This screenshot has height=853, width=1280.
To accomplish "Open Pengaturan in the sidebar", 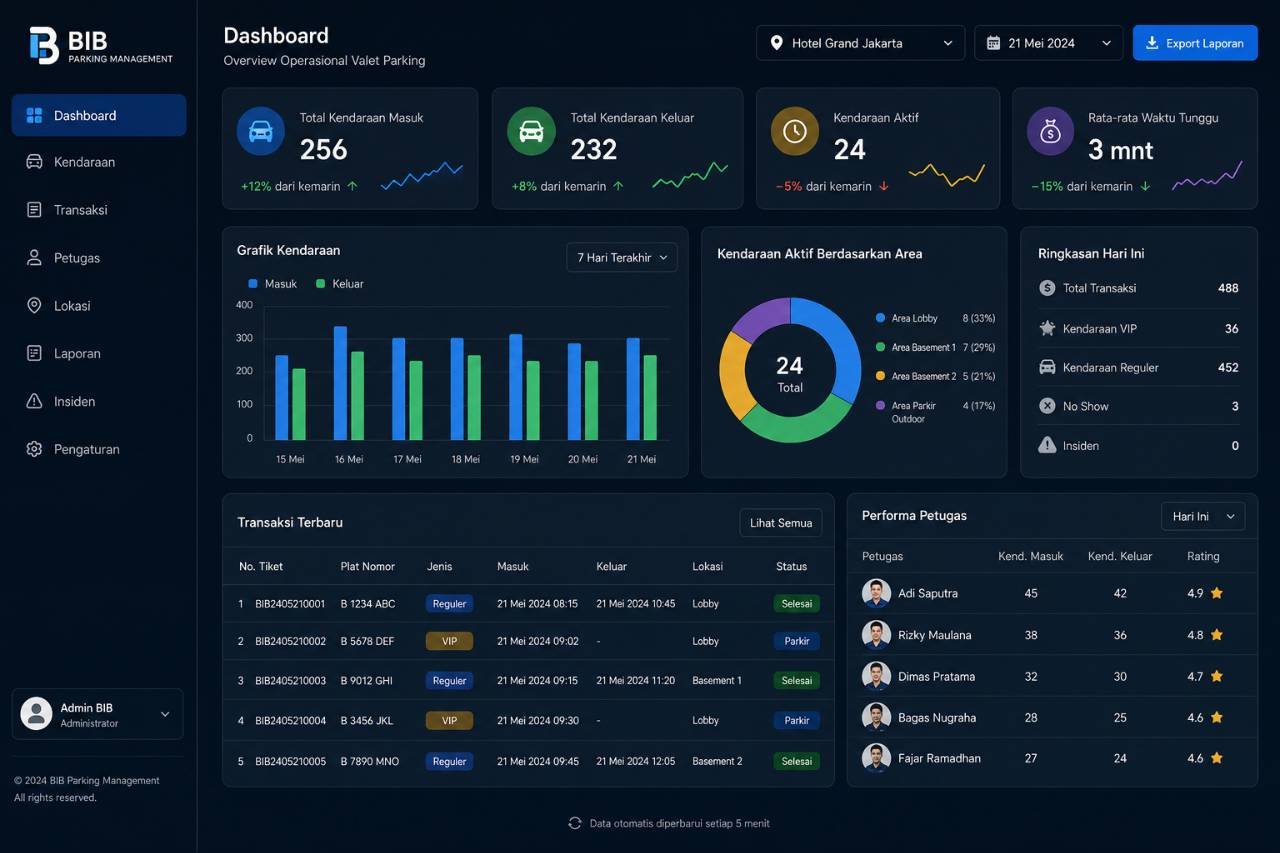I will [99, 449].
